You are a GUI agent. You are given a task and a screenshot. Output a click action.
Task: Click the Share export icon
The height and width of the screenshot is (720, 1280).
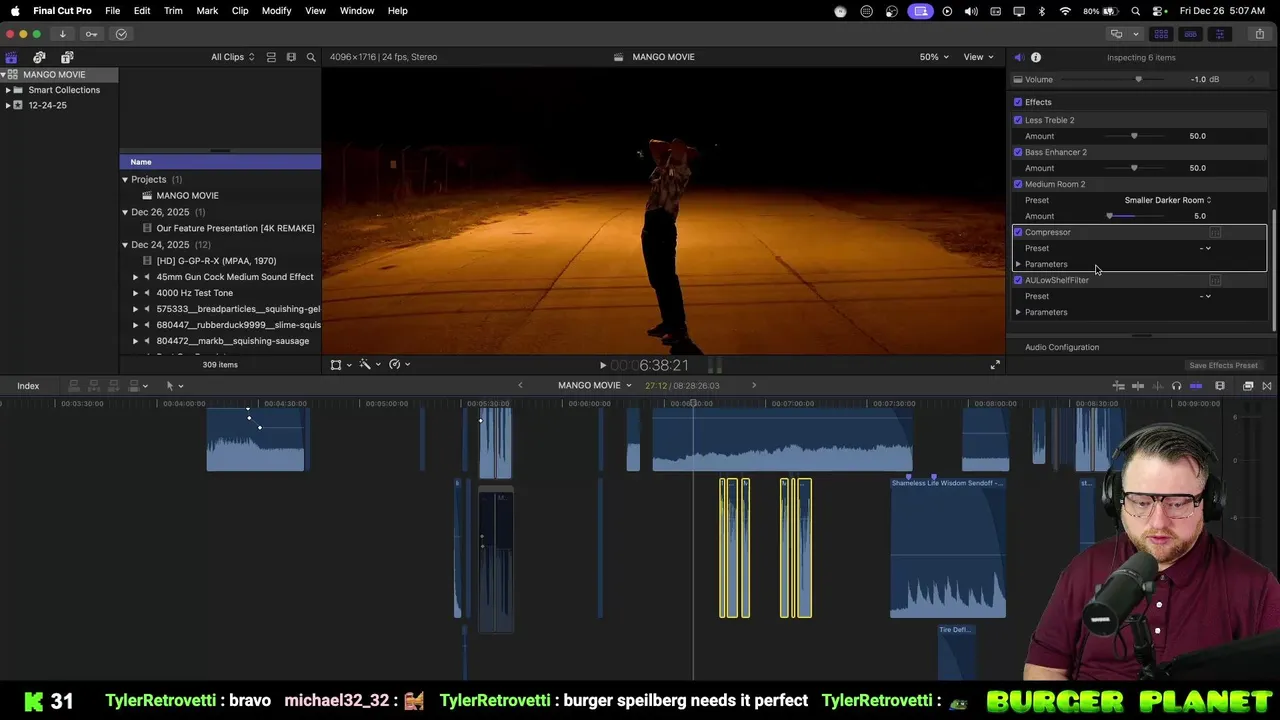tap(1259, 34)
